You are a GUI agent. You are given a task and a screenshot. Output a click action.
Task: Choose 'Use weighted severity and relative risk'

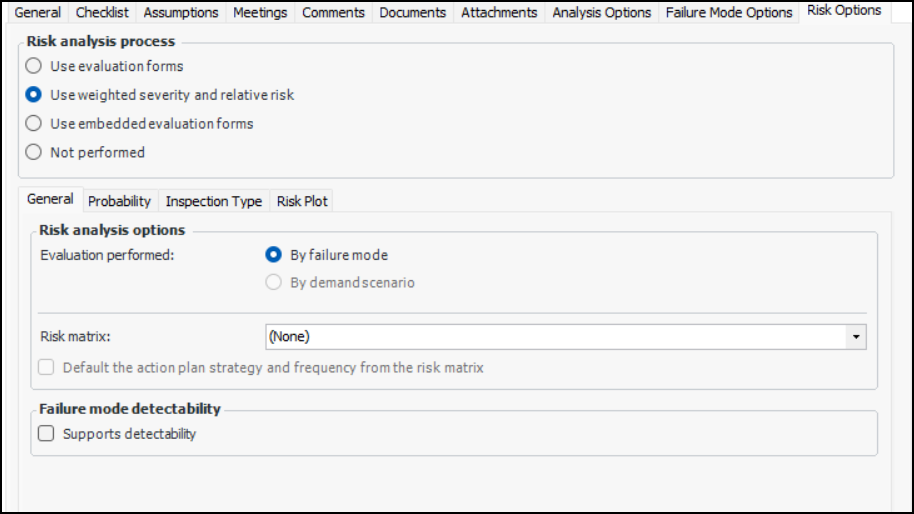34,95
